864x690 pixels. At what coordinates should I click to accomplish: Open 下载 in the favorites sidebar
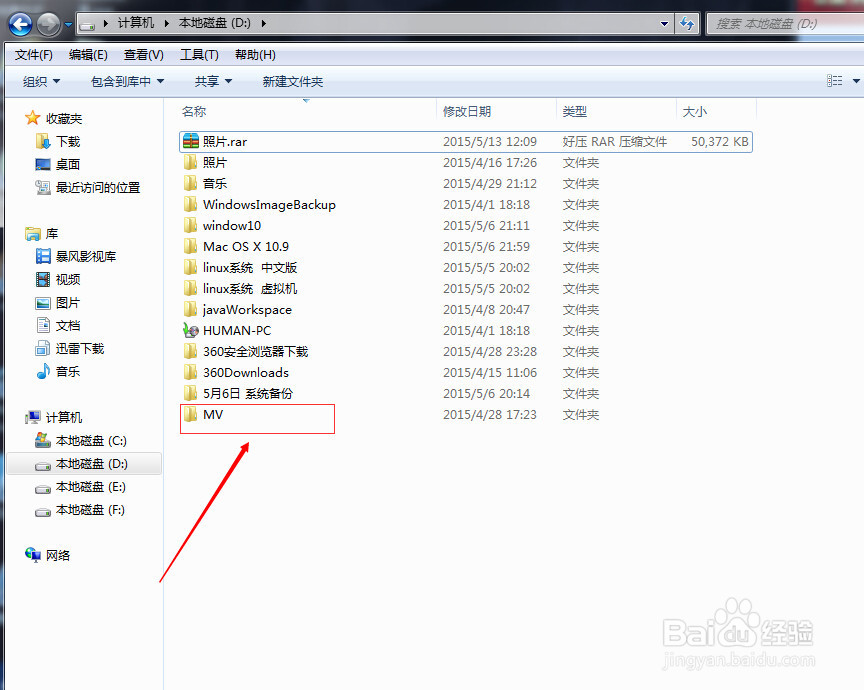point(58,142)
